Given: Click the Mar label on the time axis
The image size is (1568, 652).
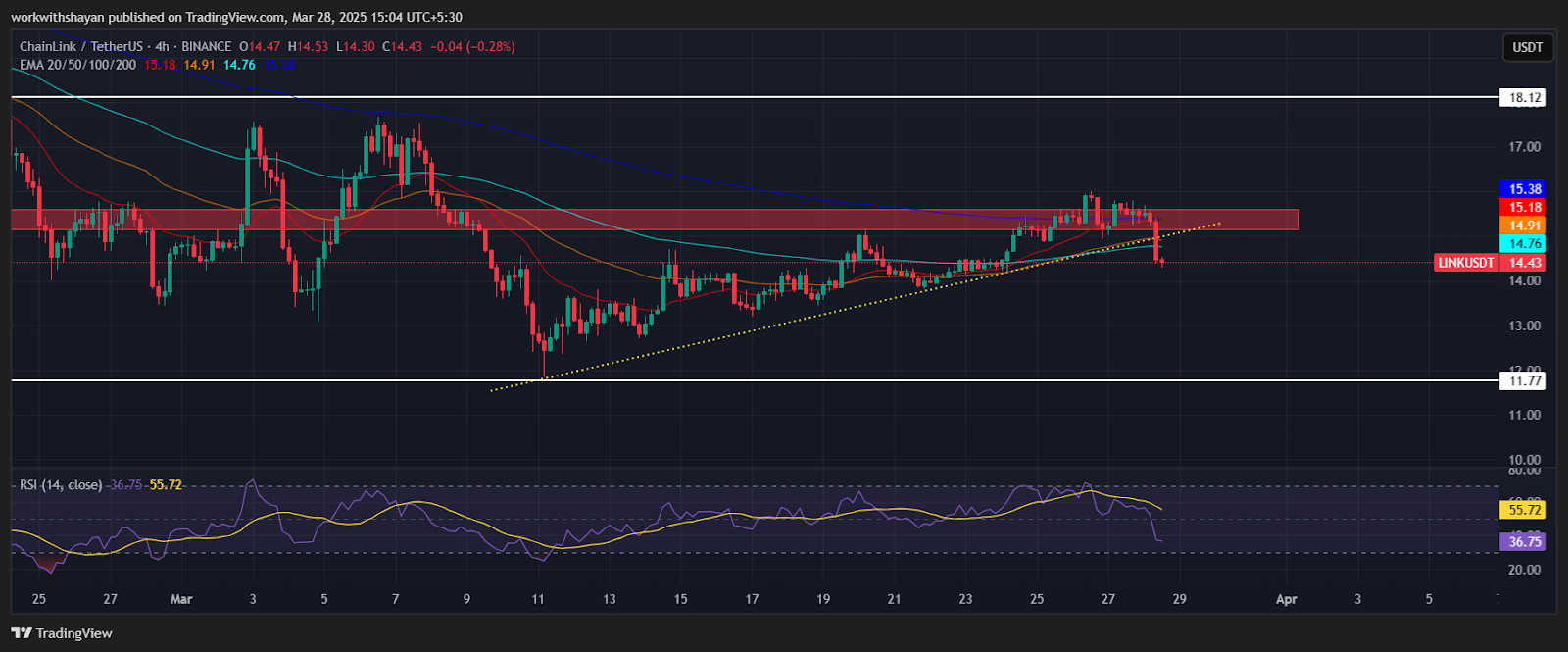Looking at the screenshot, I should [181, 599].
